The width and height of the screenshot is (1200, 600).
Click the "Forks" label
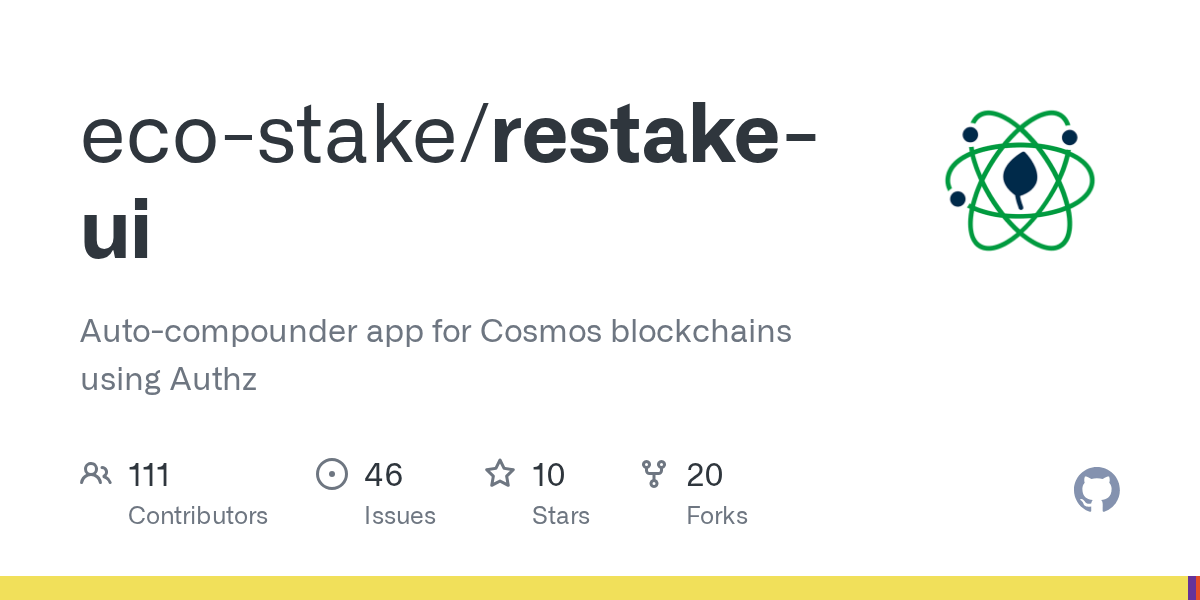pos(717,516)
